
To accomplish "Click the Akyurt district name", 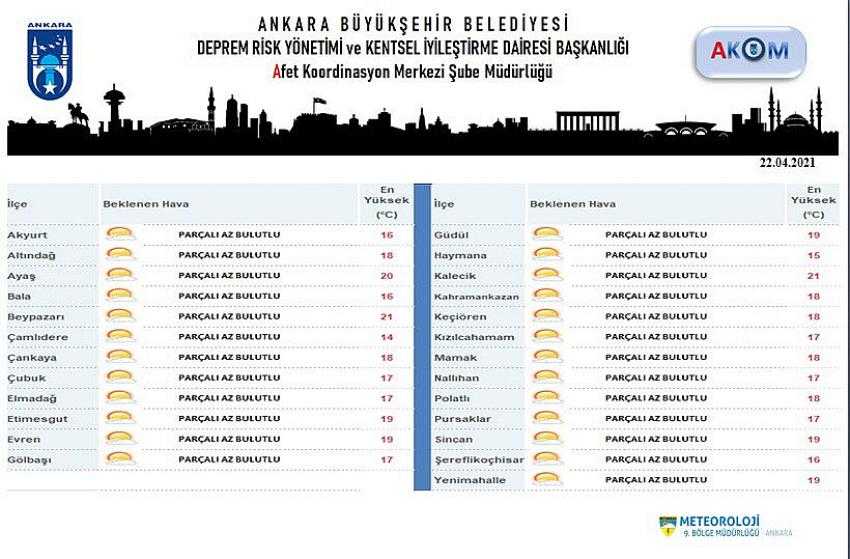I will [27, 235].
